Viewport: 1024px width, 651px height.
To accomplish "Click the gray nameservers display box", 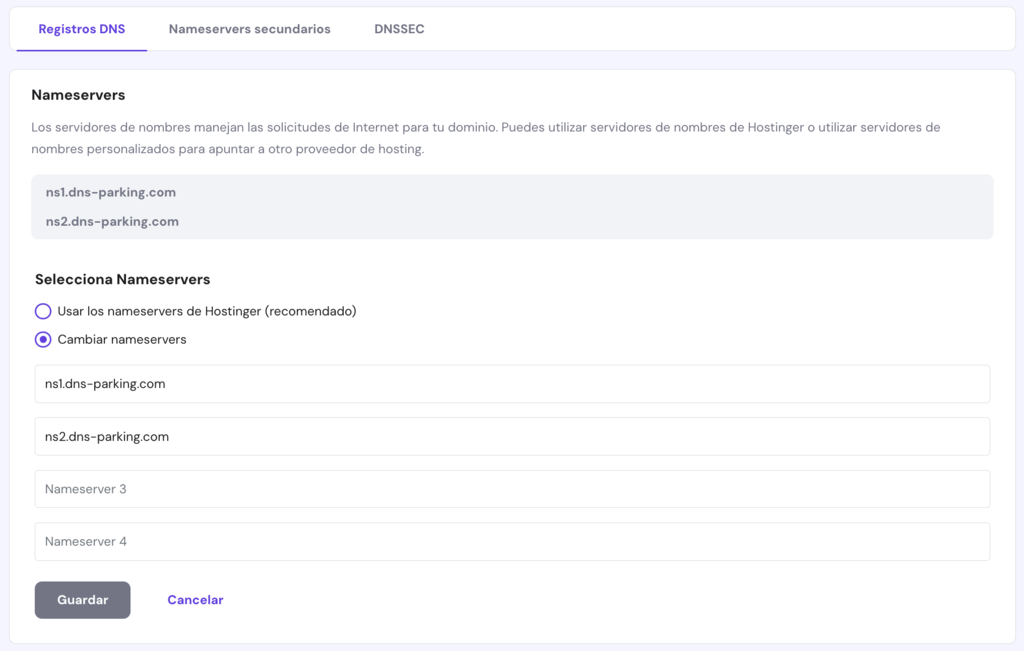I will 512,206.
